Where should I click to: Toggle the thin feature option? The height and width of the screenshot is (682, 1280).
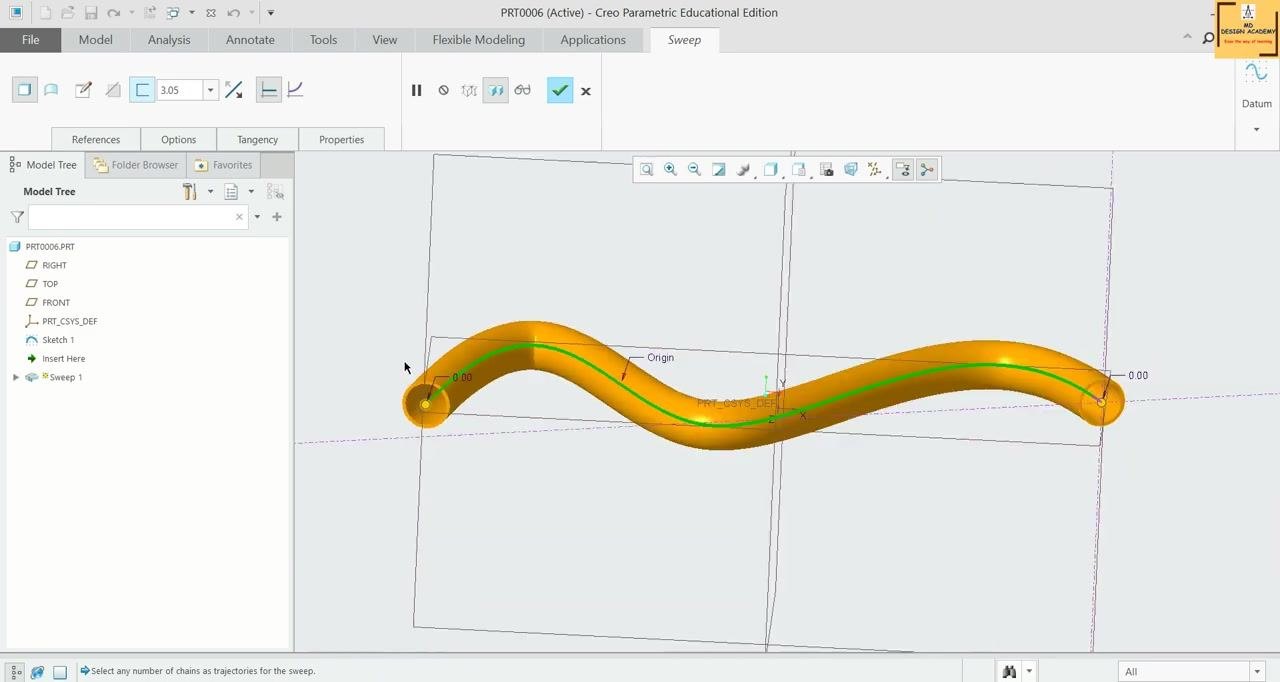pyautogui.click(x=142, y=90)
